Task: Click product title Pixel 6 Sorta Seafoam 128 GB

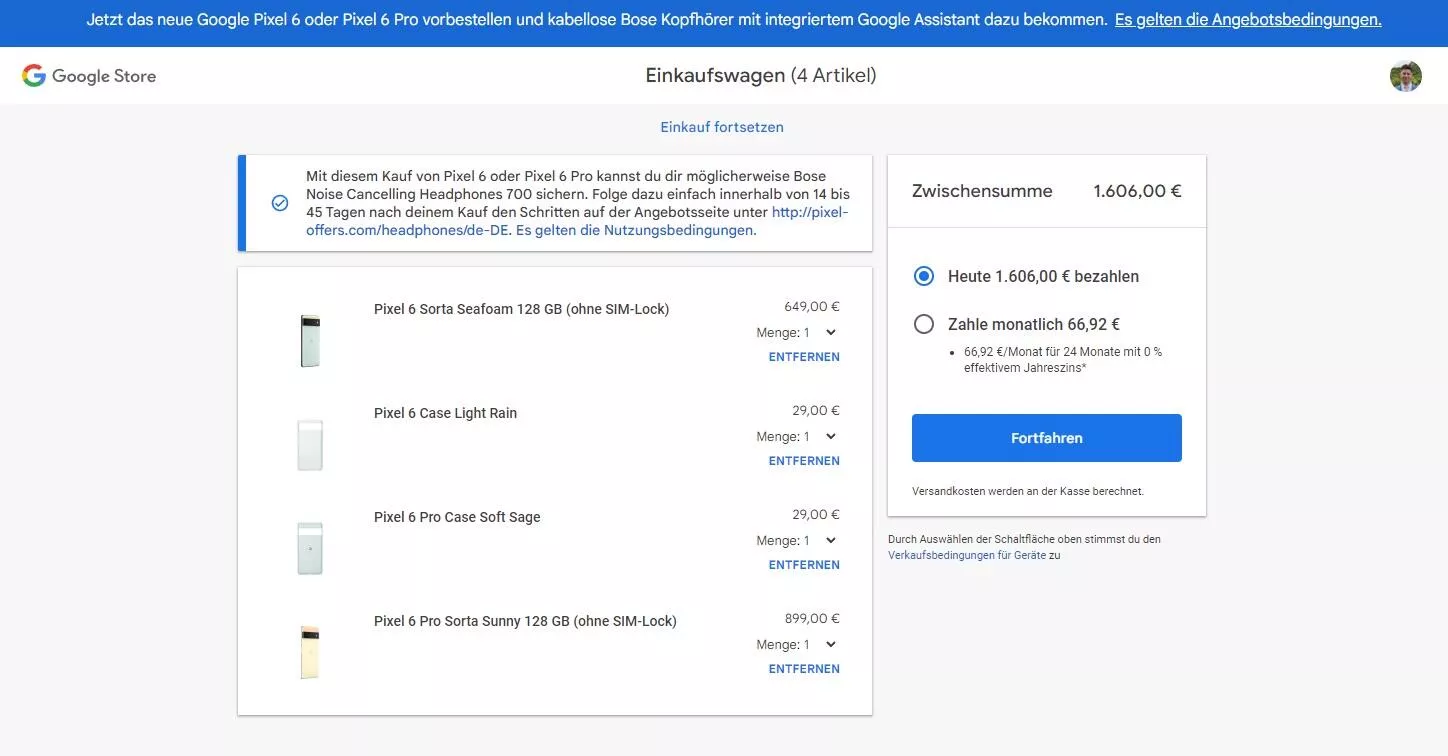Action: click(521, 309)
